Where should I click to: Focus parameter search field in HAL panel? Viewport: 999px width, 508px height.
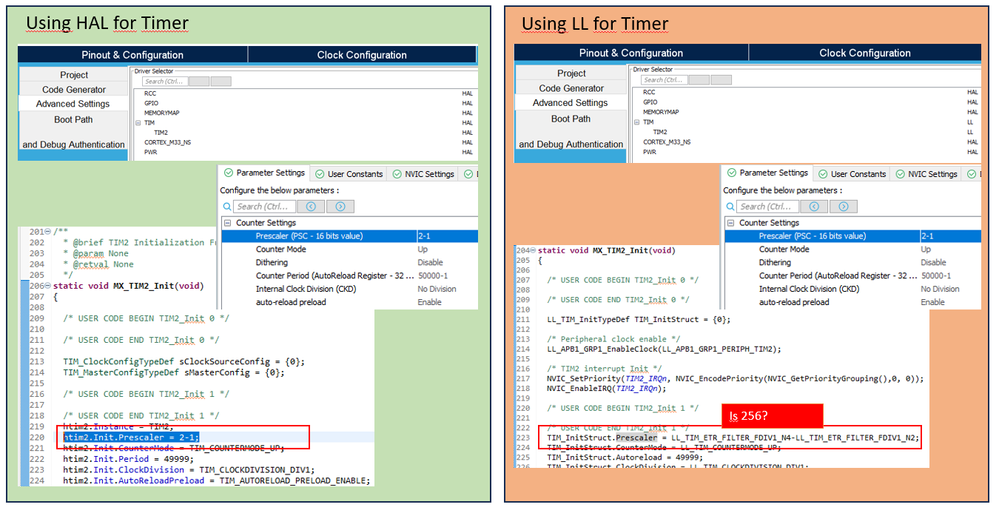pyautogui.click(x=264, y=207)
